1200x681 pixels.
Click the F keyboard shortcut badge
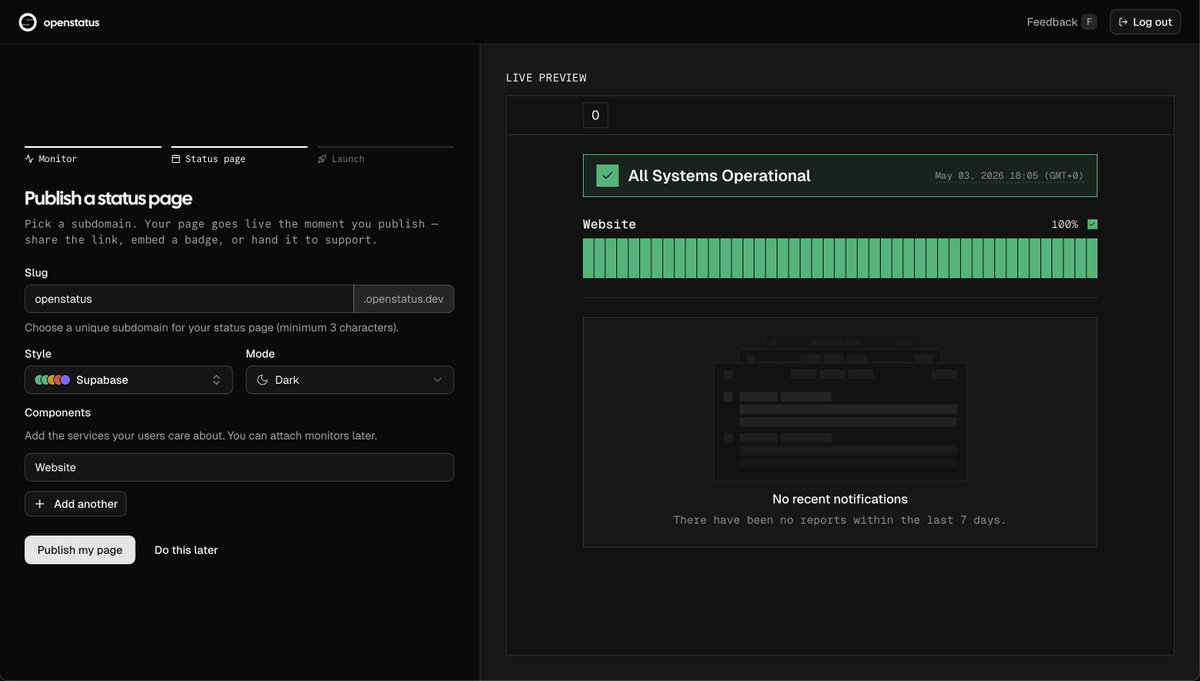click(1089, 22)
